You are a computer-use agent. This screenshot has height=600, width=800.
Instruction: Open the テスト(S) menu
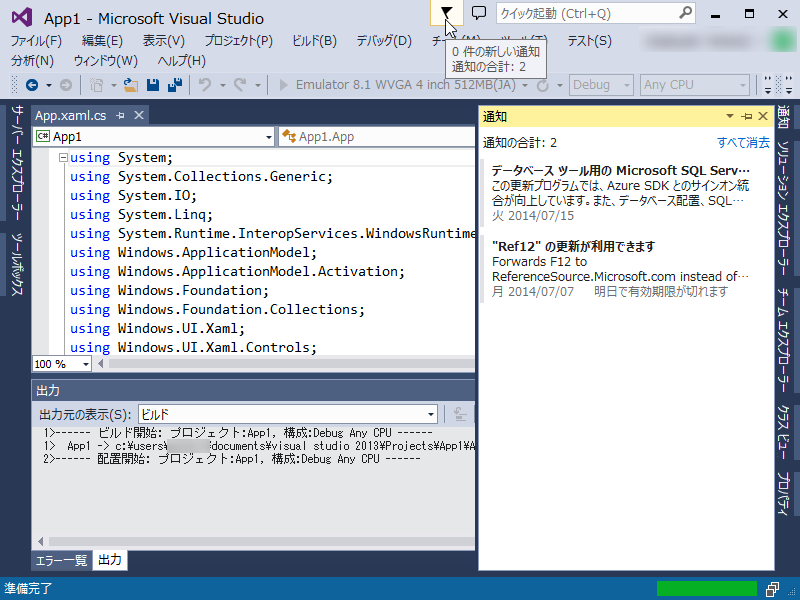(x=589, y=41)
